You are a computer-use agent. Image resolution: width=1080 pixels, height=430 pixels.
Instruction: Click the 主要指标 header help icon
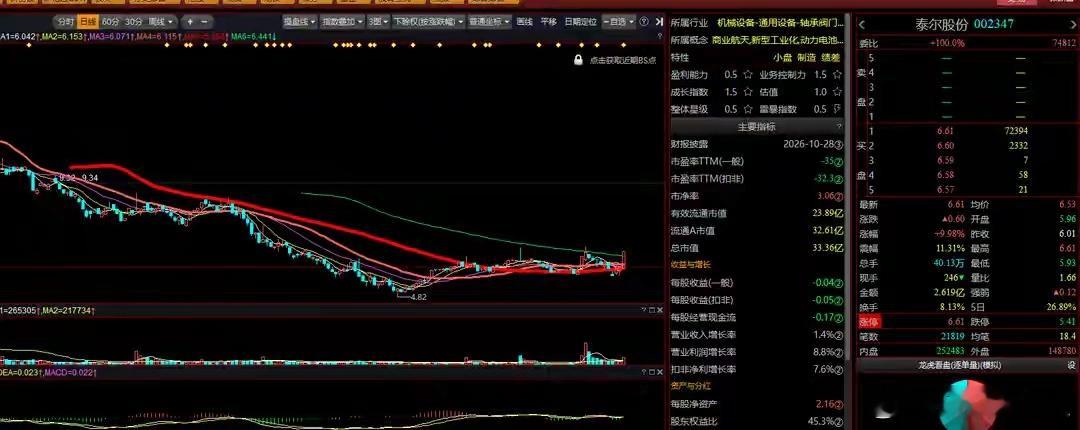838,127
